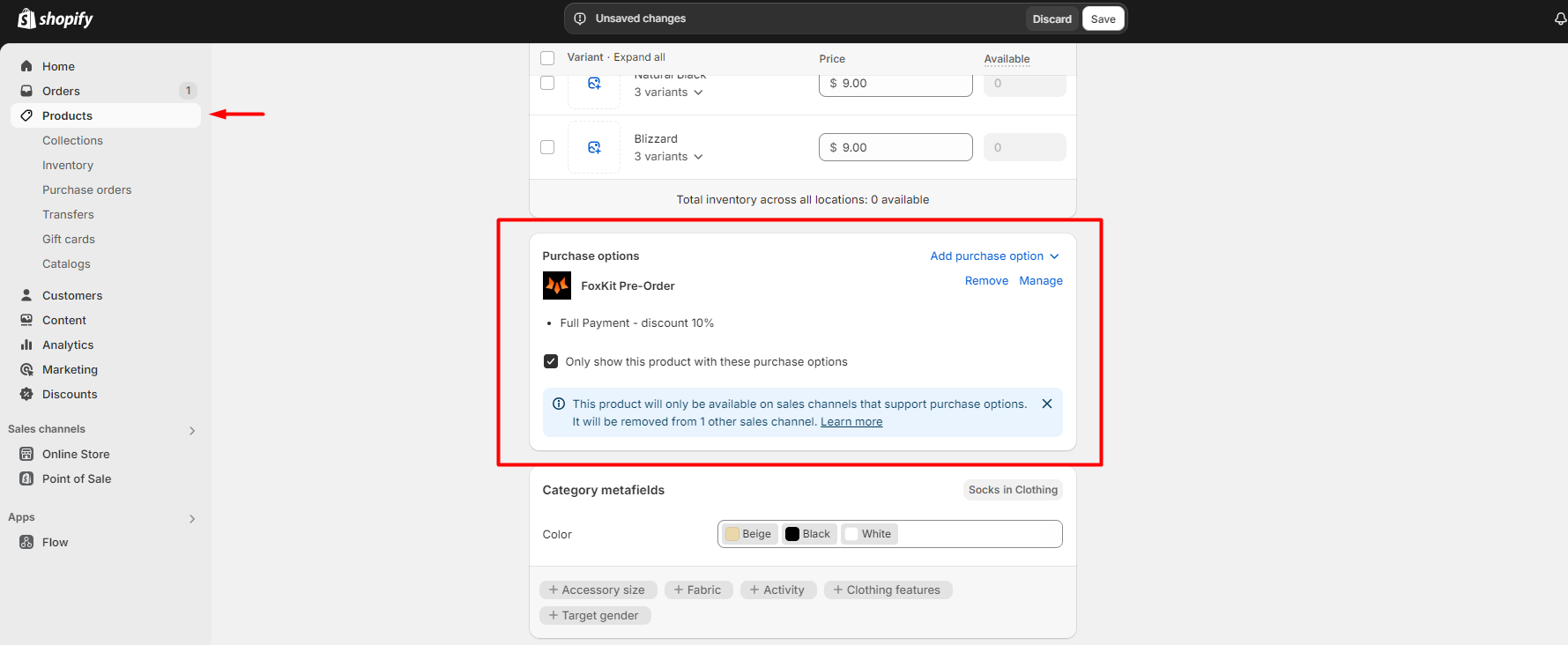Open Gift cards submenu item
The image size is (1568, 645).
click(69, 239)
